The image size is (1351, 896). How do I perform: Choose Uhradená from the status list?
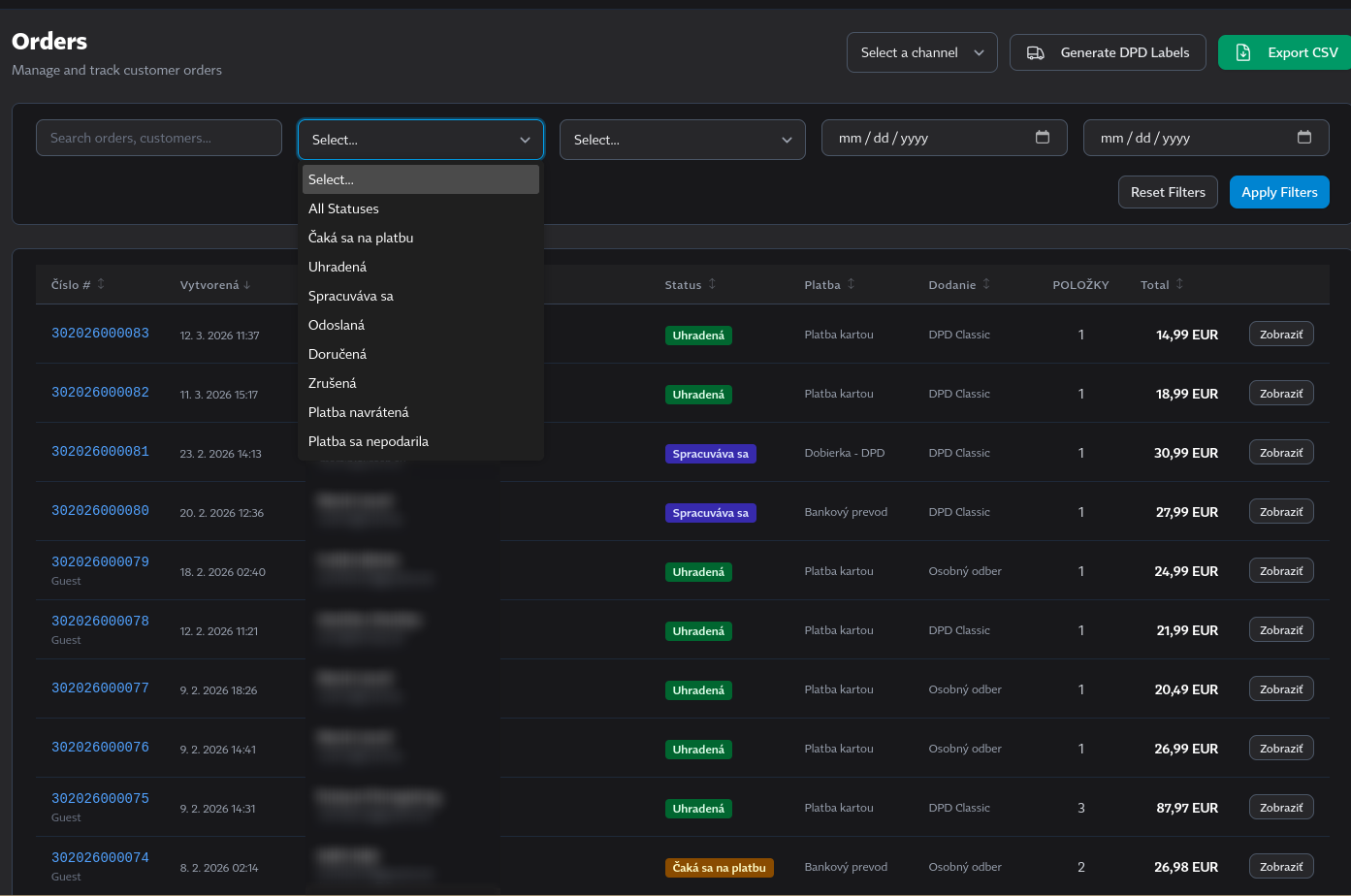pyautogui.click(x=338, y=267)
